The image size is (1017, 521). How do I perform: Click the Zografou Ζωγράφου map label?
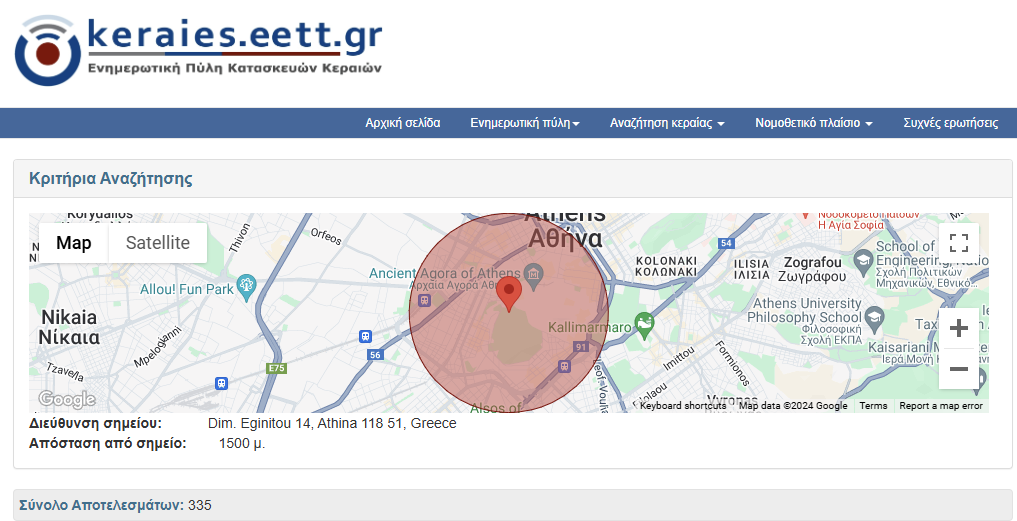812,269
